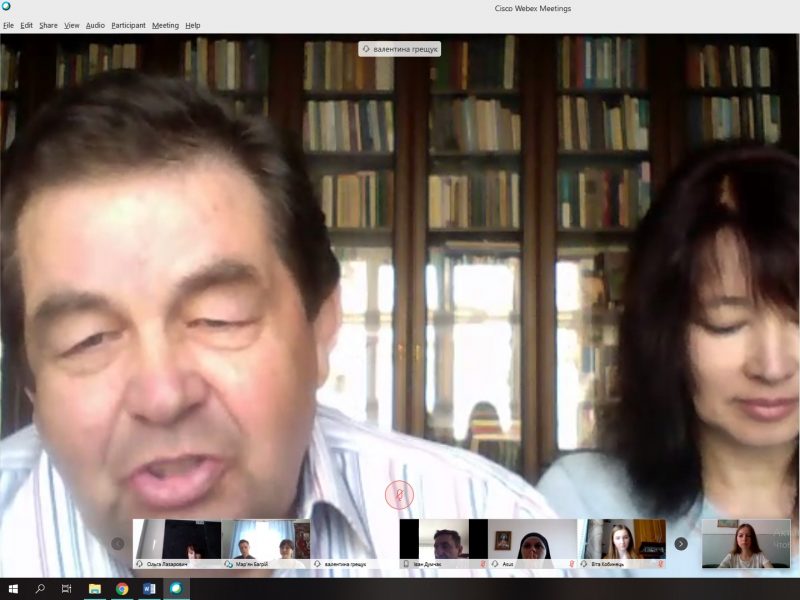Select Віта Кобинець's video thumbnail

(621, 540)
